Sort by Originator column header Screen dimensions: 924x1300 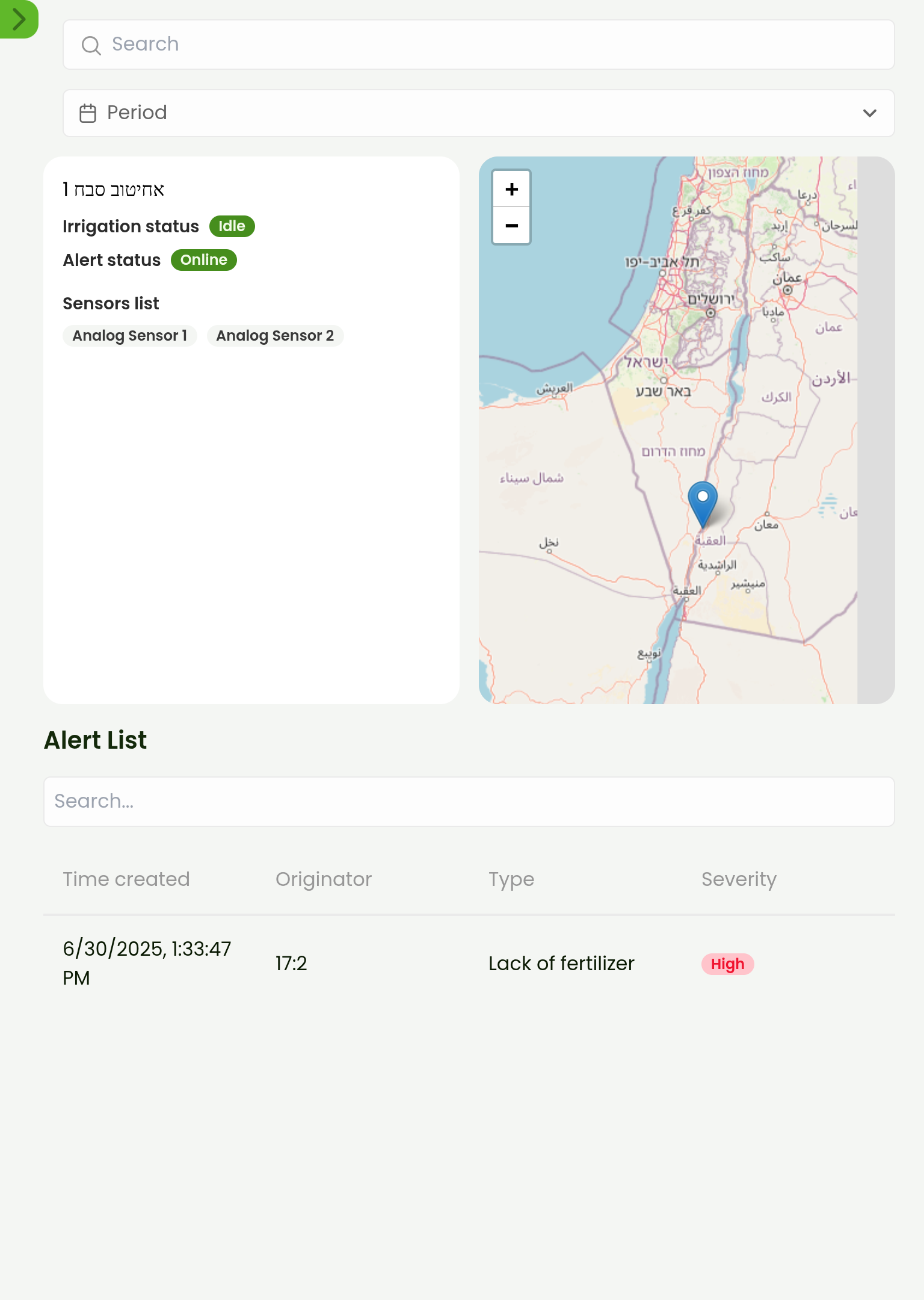tap(324, 879)
